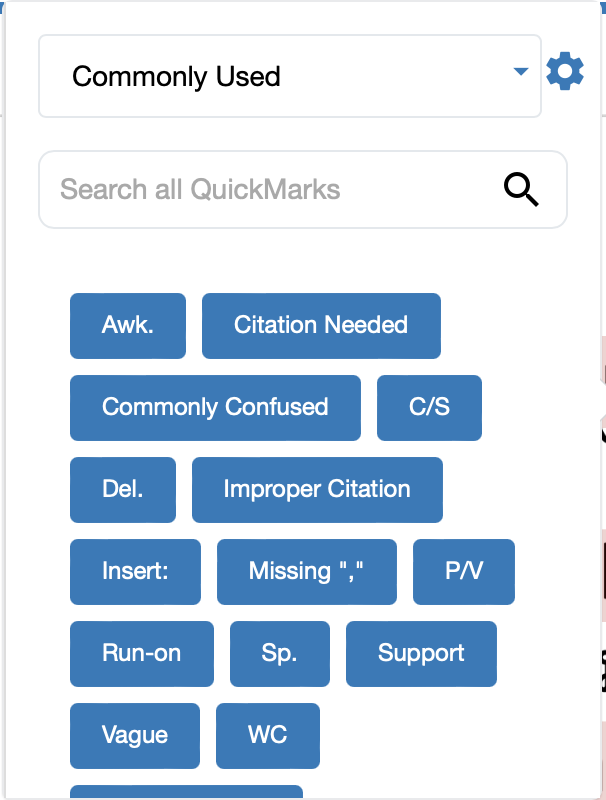606x800 pixels.
Task: Select the Awk. QuickMark
Action: (x=128, y=325)
